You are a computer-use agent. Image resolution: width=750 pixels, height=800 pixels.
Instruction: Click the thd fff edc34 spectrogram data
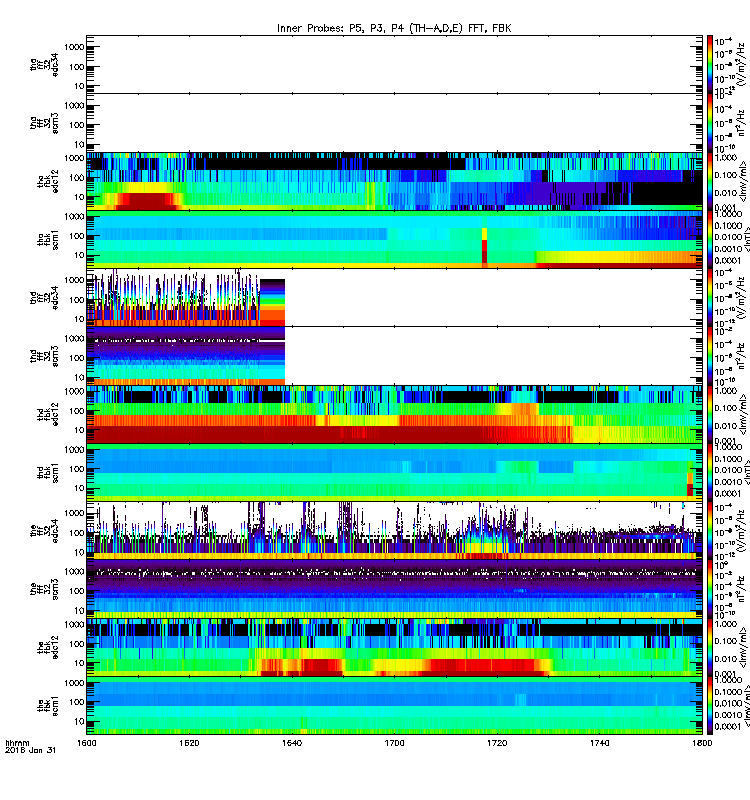[x=186, y=298]
